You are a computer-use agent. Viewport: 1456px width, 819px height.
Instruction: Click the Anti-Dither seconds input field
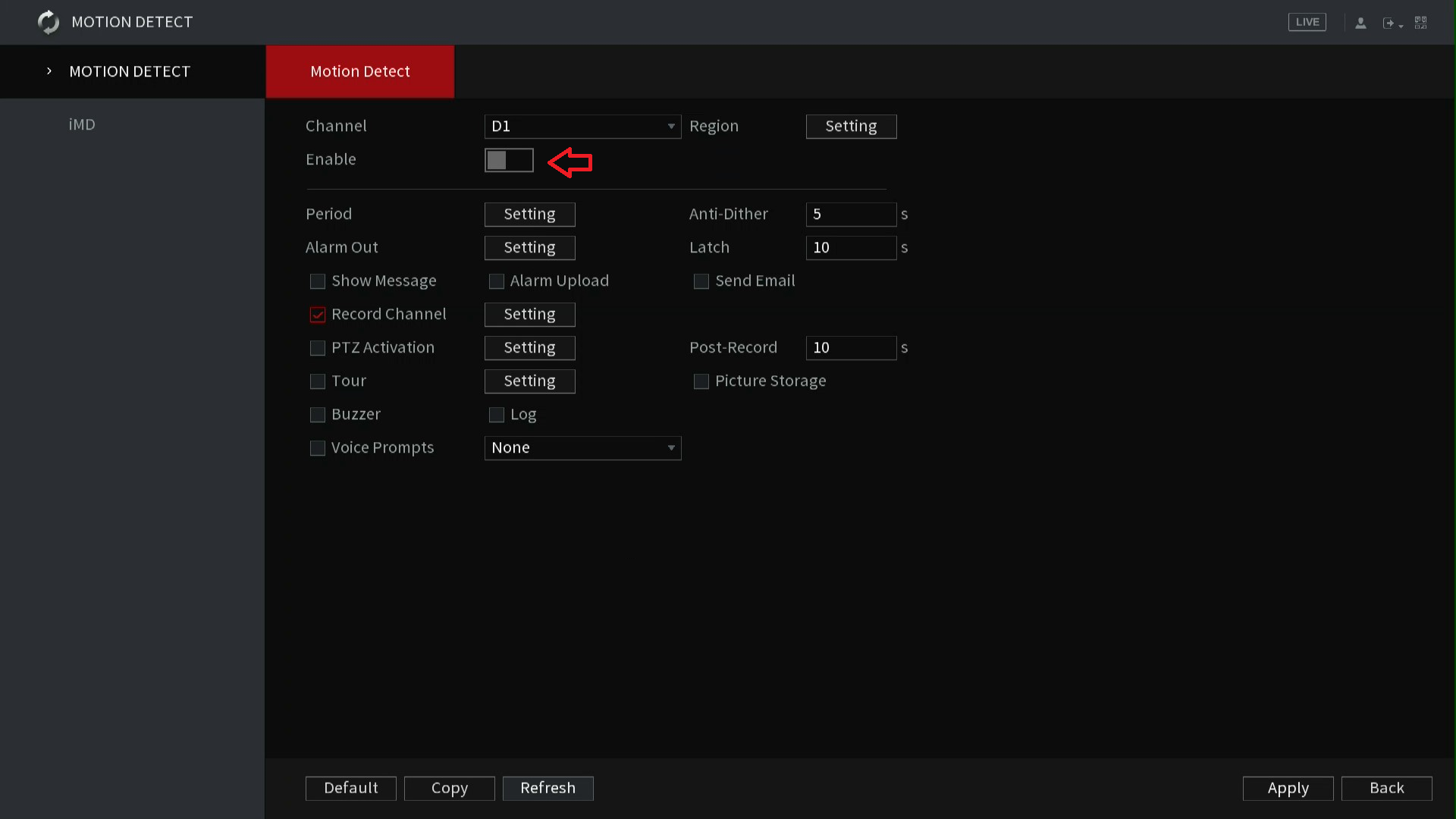pos(851,215)
